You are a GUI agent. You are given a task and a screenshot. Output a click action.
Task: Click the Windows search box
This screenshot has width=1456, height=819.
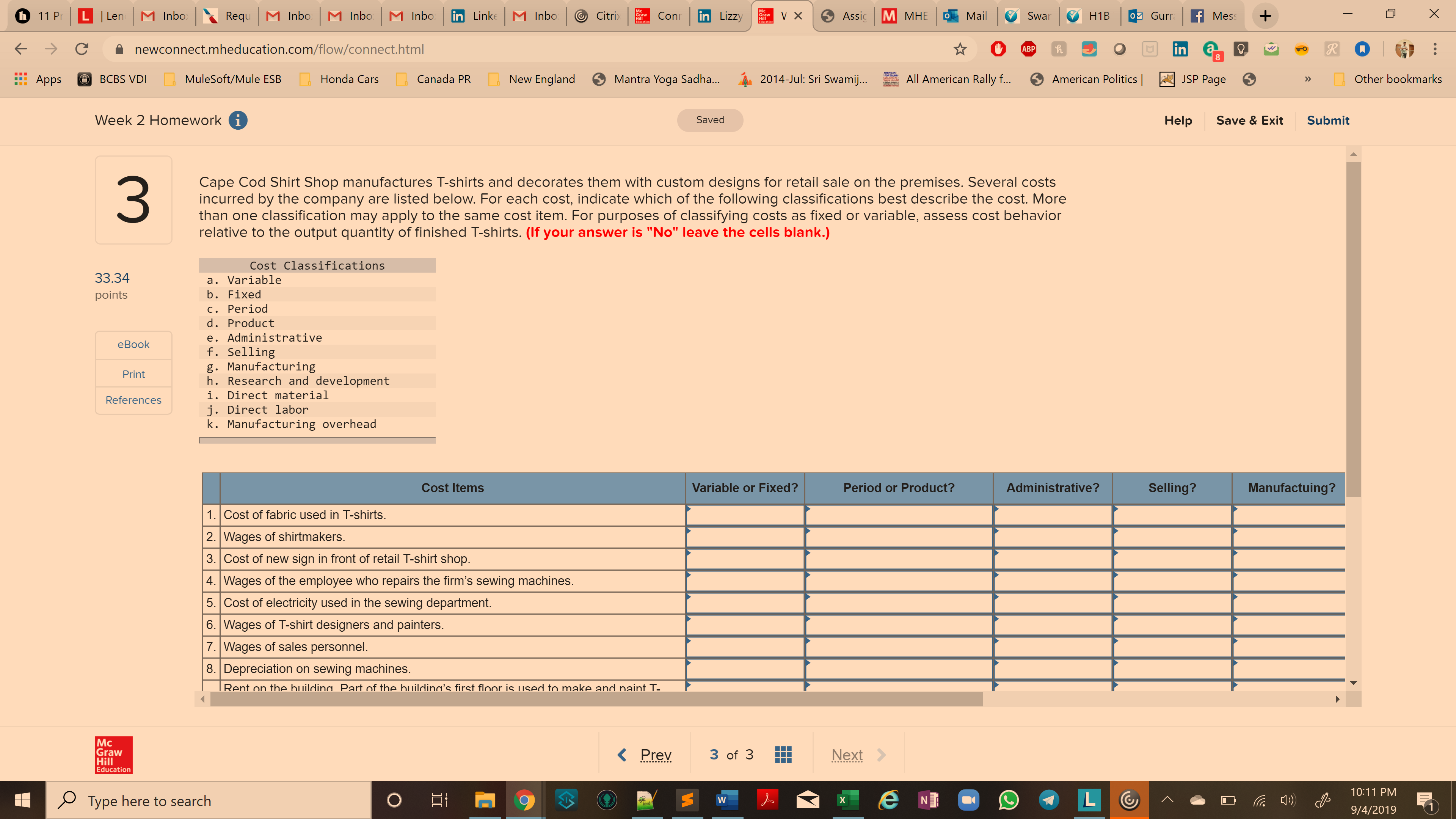pos(208,800)
